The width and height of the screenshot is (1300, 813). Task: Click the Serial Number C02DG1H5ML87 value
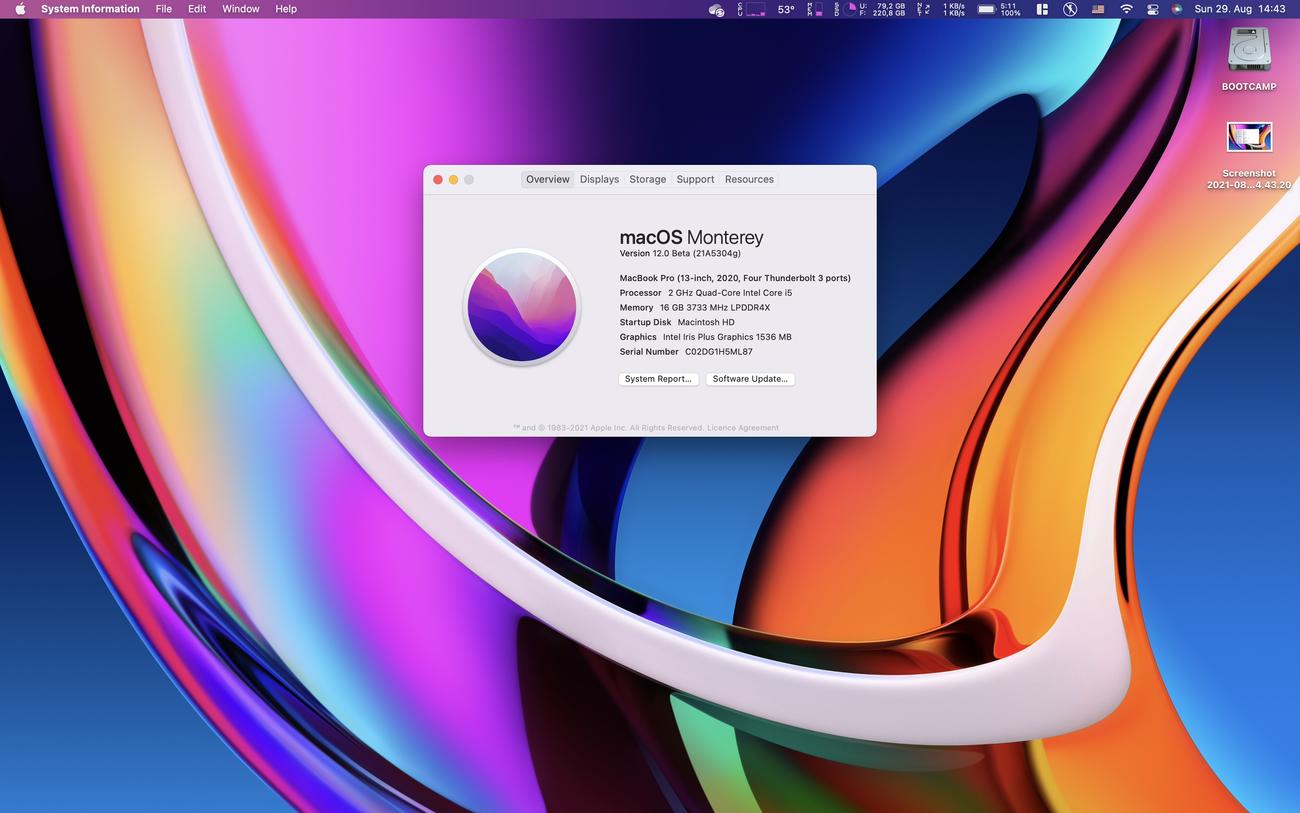coord(719,352)
